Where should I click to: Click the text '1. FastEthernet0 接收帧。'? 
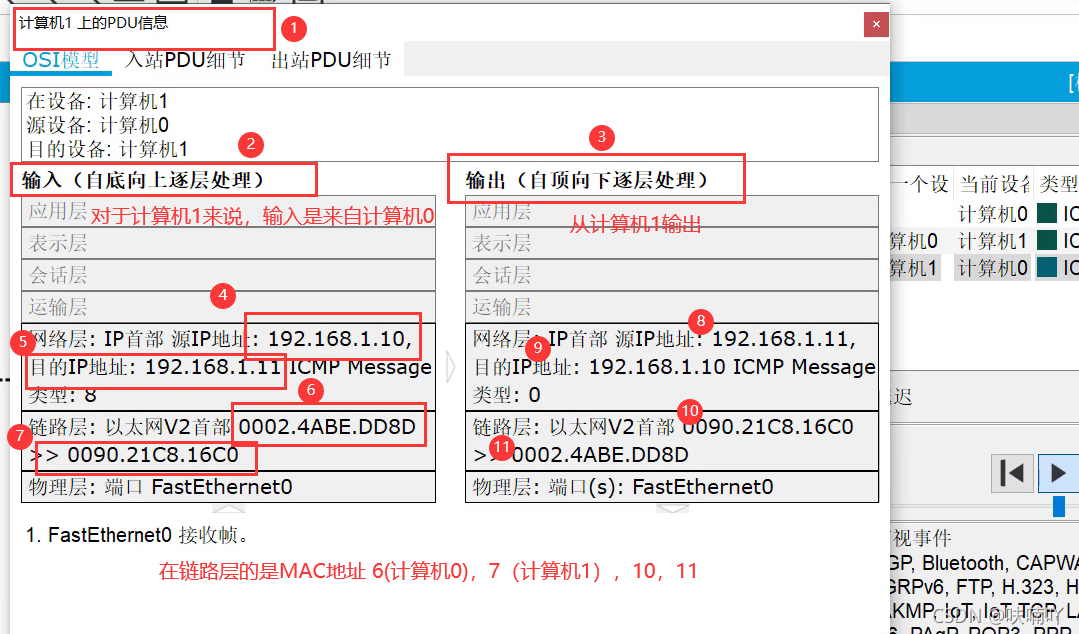tap(138, 535)
